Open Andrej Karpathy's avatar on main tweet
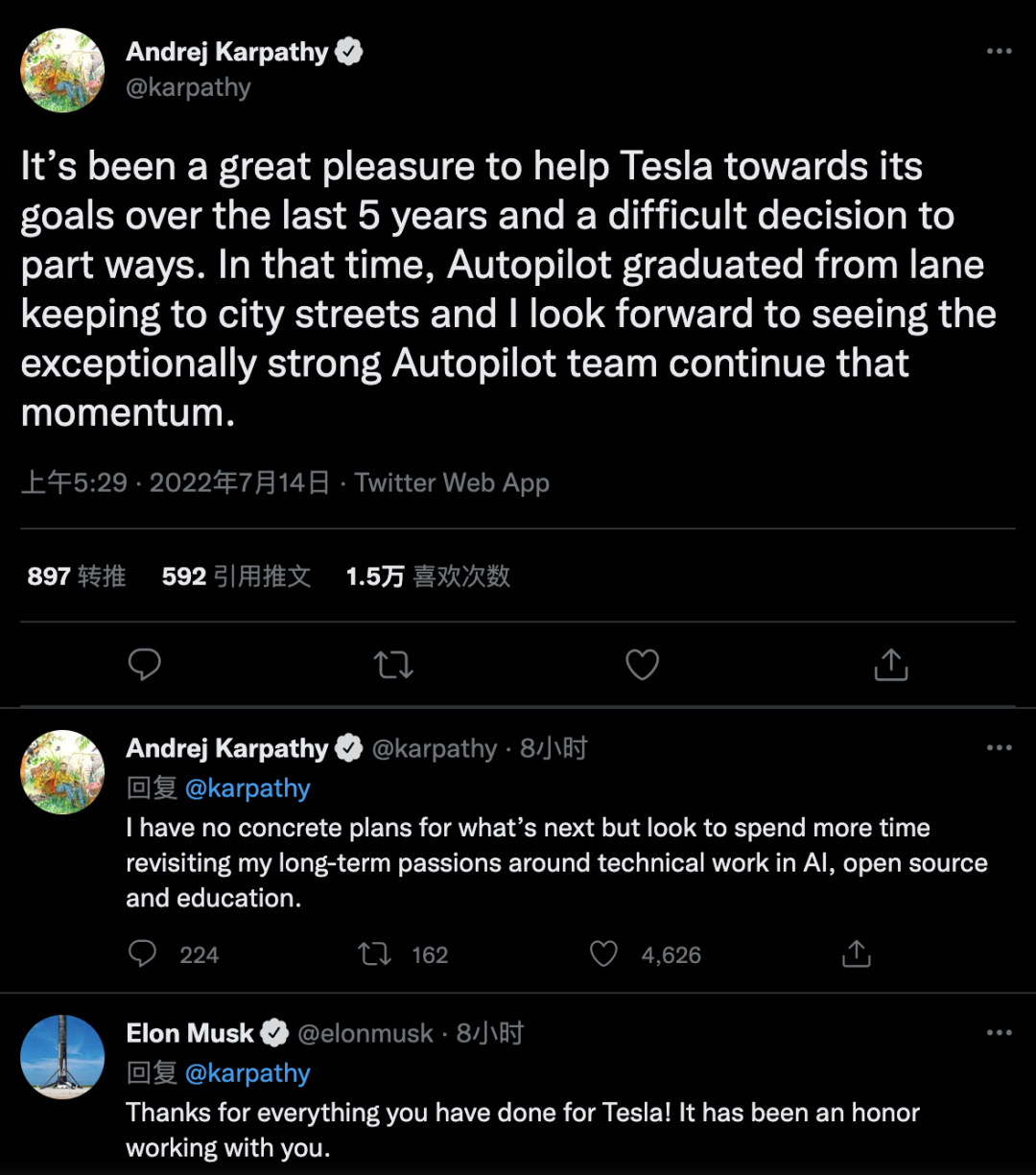This screenshot has width=1036, height=1175. [62, 70]
